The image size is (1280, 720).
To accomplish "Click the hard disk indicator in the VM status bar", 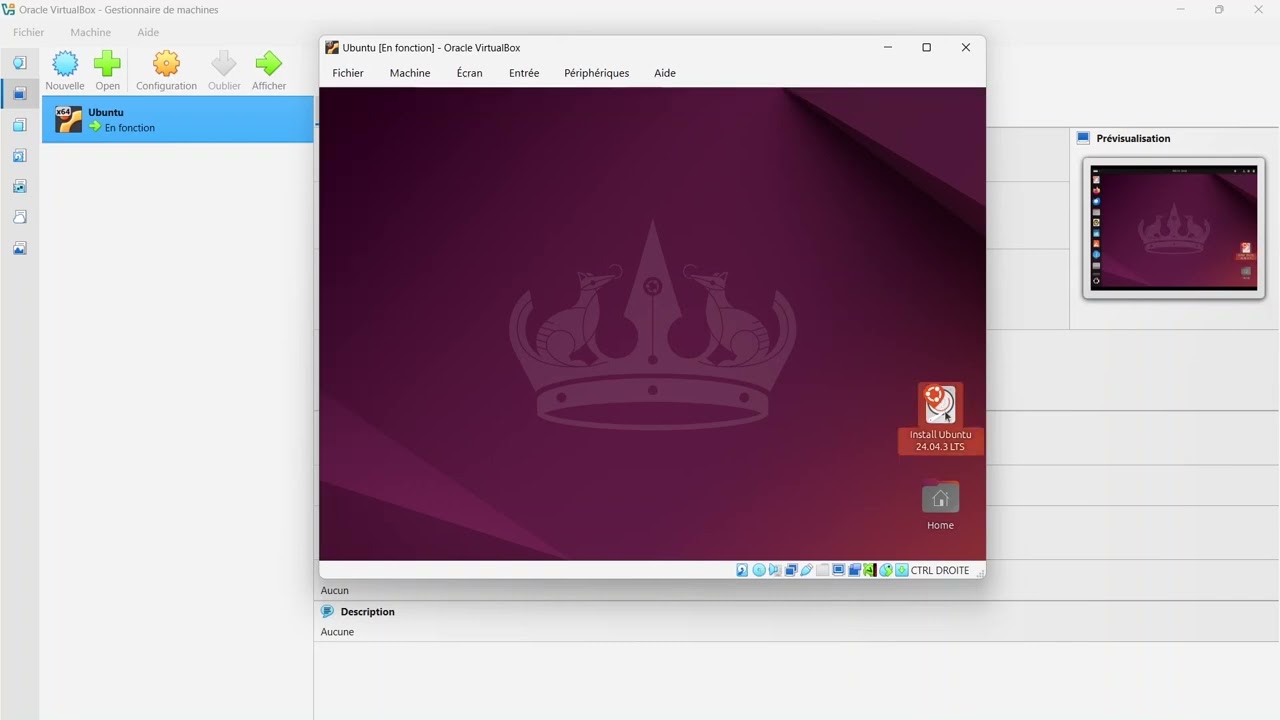I will (742, 570).
